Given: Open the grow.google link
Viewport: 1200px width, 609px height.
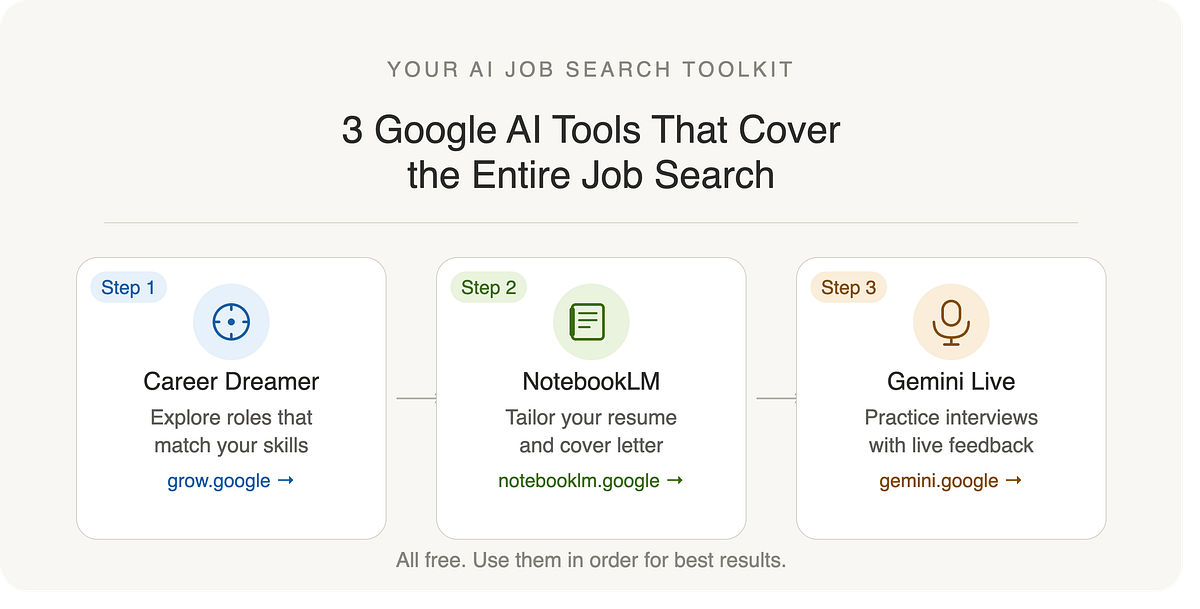Looking at the screenshot, I should (x=231, y=481).
